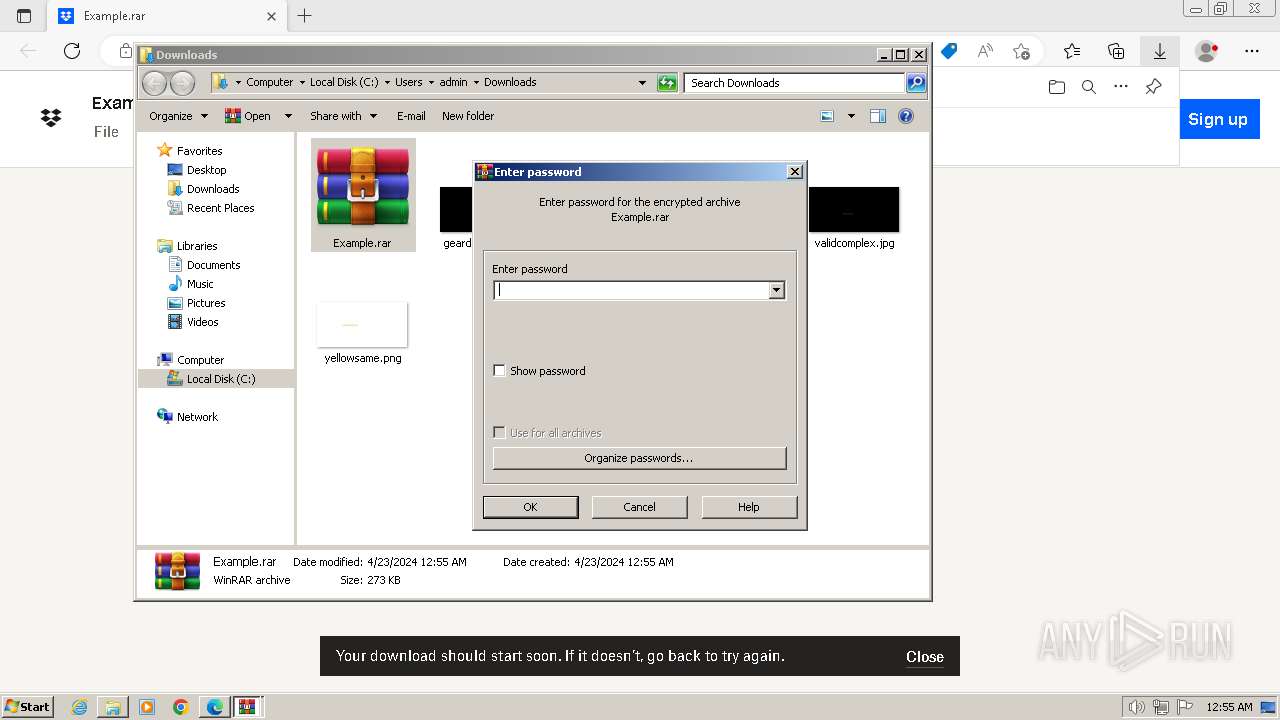Open Downloads in the navigation pane
Viewport: 1280px width, 720px height.
click(x=213, y=189)
